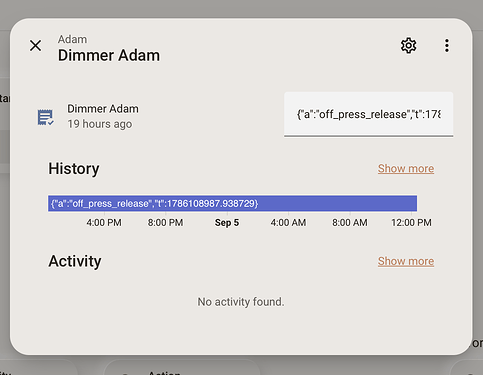The height and width of the screenshot is (375, 483).
Task: Click the Dimmer Adam entity icon
Action: point(45,117)
